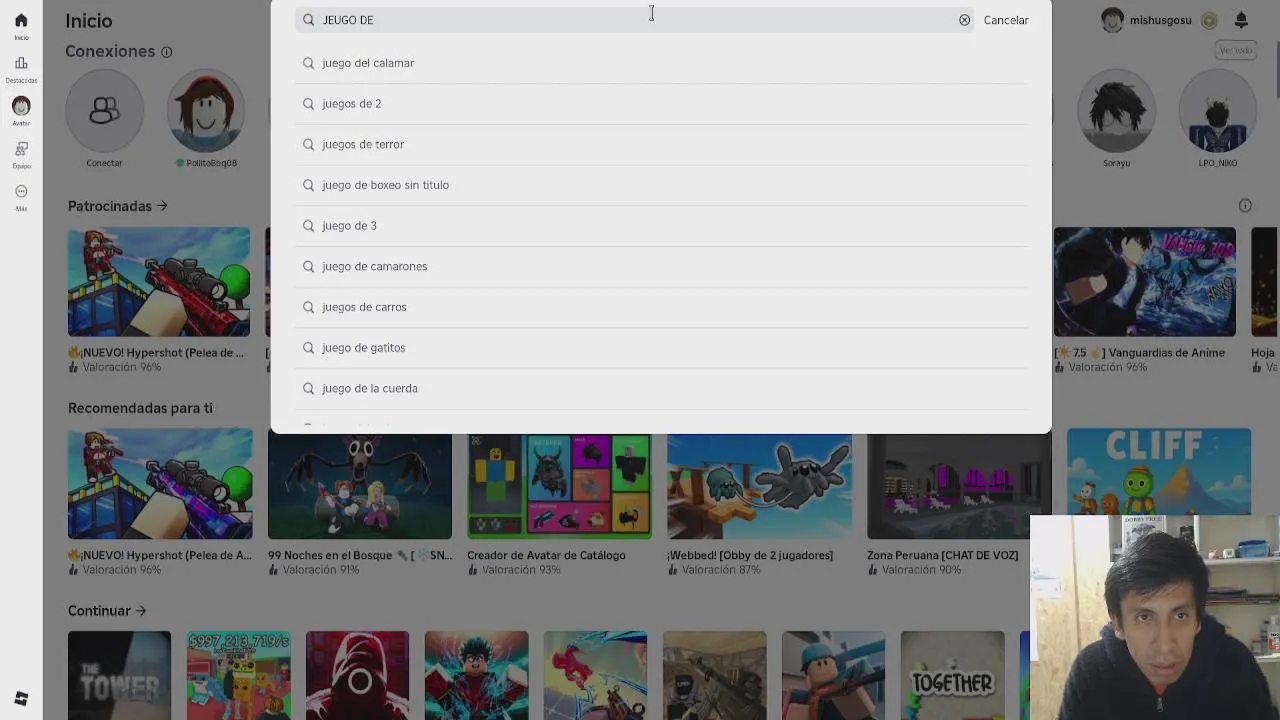This screenshot has height=720, width=1280.
Task: Select suggestion juegos de terror
Action: coord(661,144)
